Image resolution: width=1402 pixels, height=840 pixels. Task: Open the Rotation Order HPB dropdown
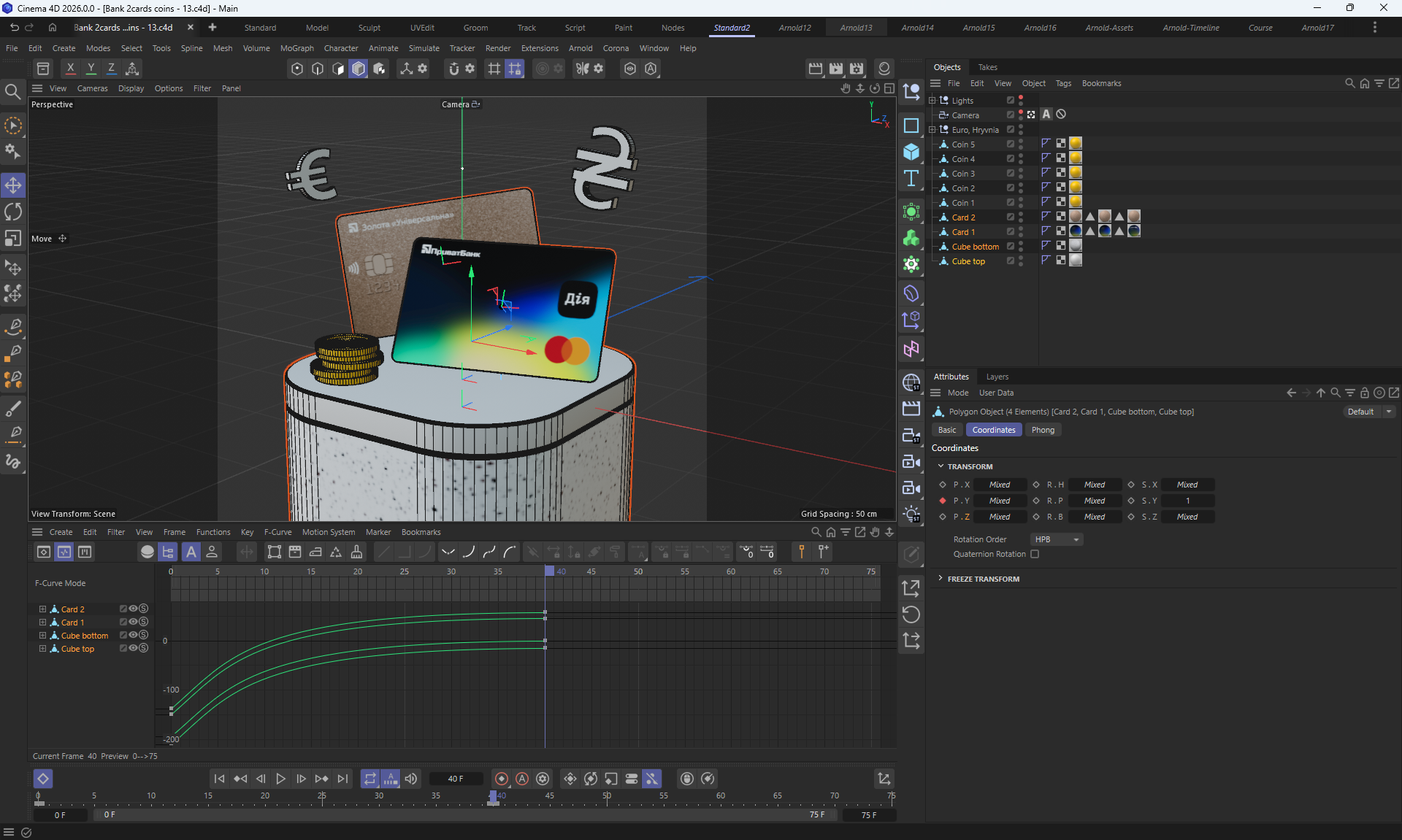1057,539
